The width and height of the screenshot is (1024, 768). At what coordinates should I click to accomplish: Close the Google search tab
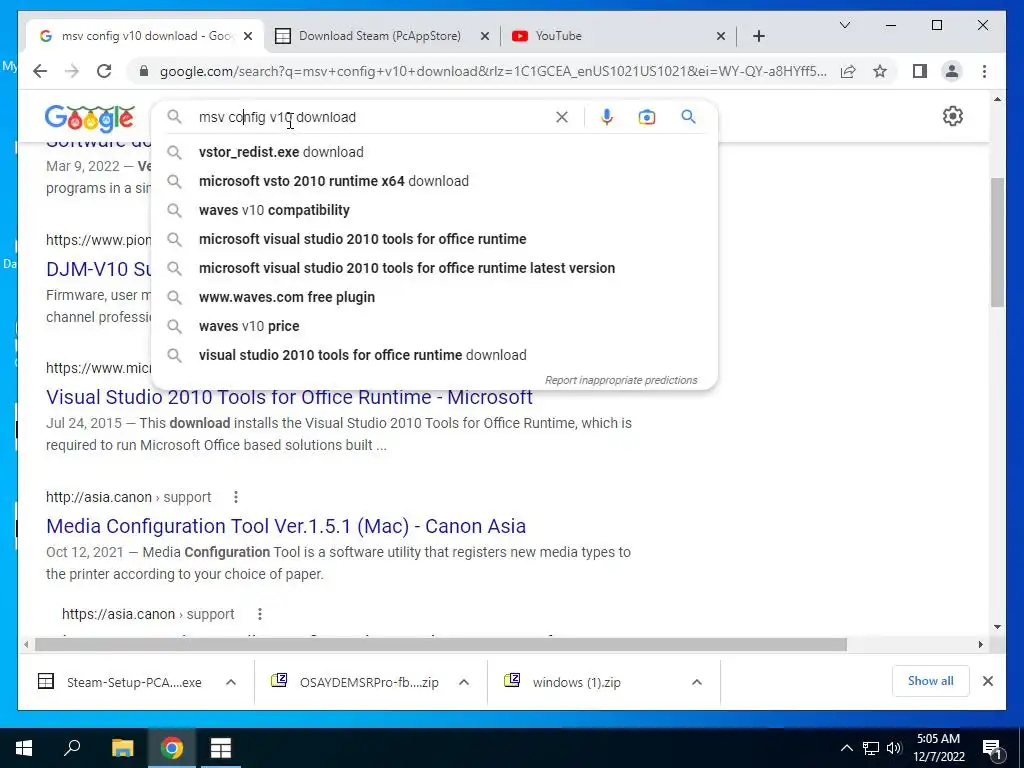click(x=248, y=36)
